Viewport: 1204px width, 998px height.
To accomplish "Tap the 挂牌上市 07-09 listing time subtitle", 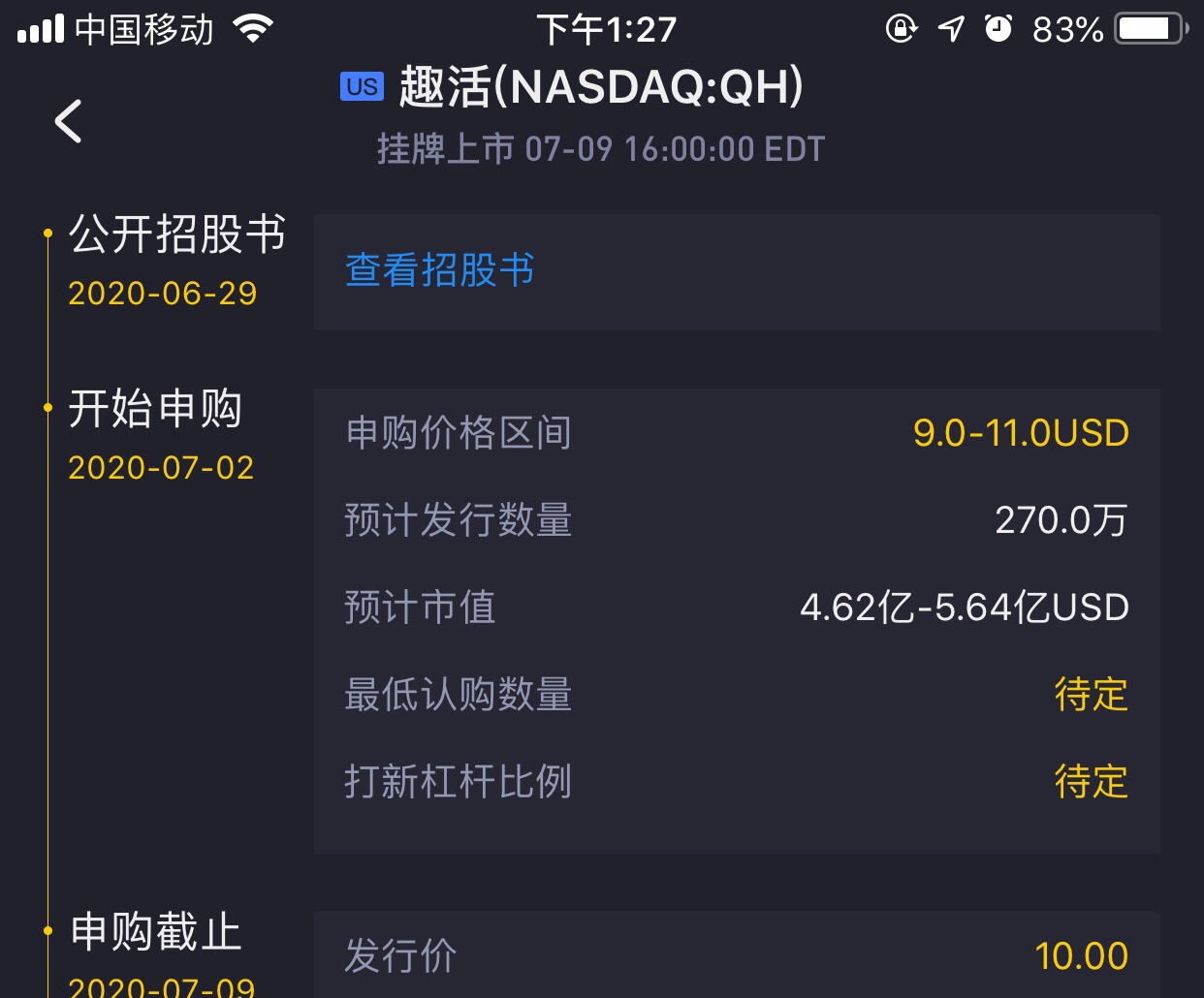I will click(601, 149).
